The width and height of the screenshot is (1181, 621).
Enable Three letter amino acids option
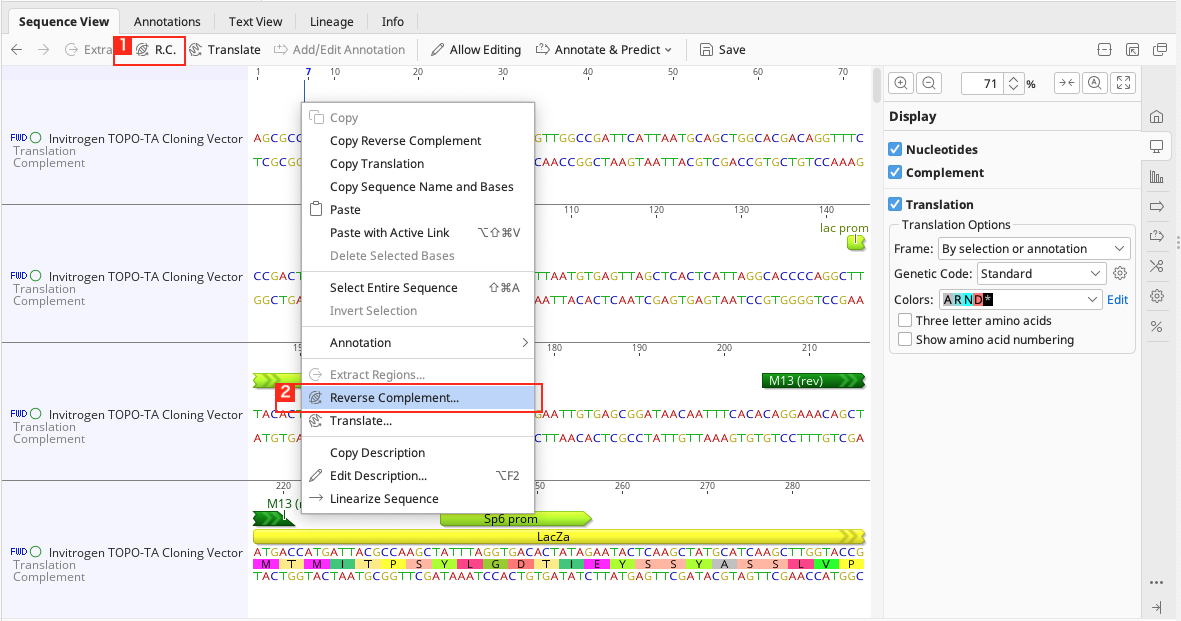905,321
